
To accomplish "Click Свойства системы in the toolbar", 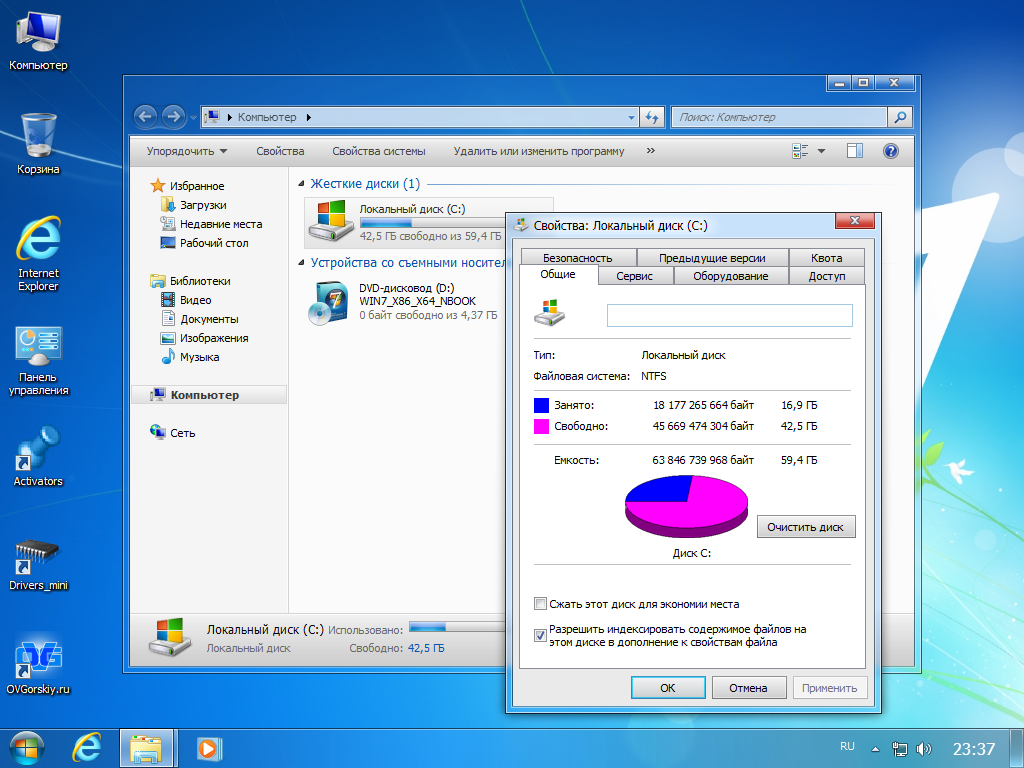I will (x=379, y=151).
